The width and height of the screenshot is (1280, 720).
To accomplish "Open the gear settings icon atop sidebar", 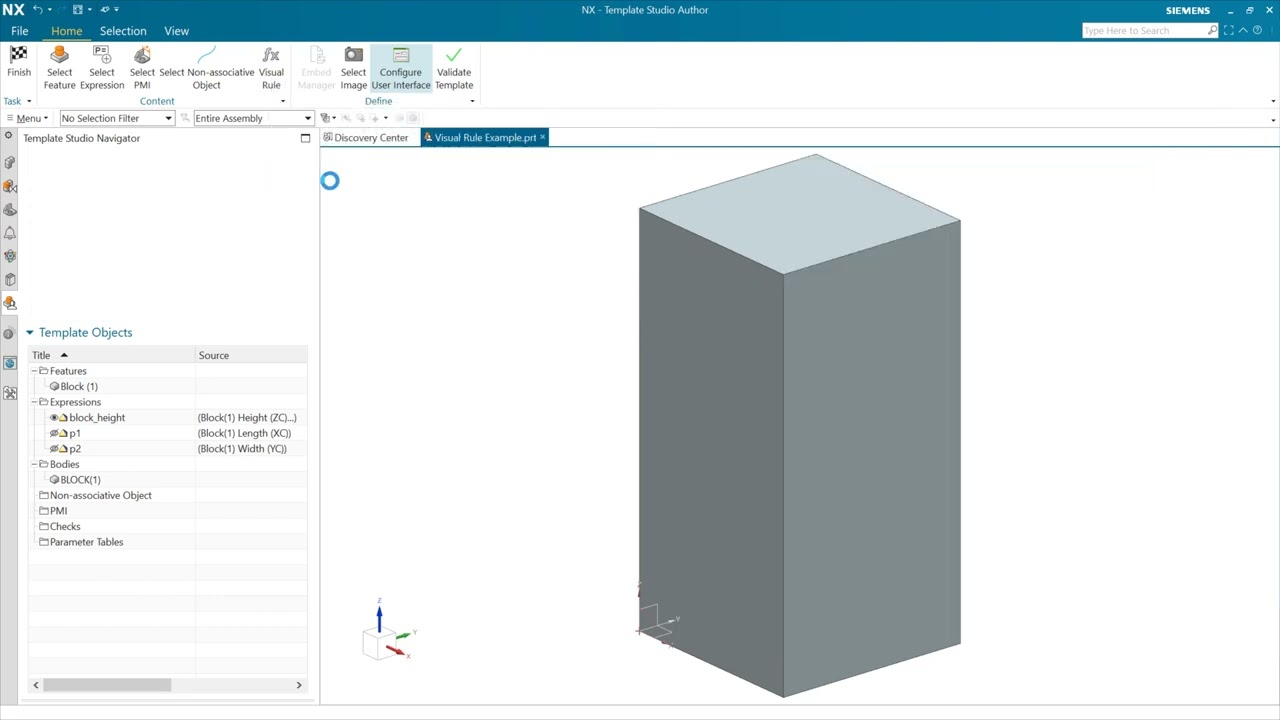I will click(x=8, y=135).
